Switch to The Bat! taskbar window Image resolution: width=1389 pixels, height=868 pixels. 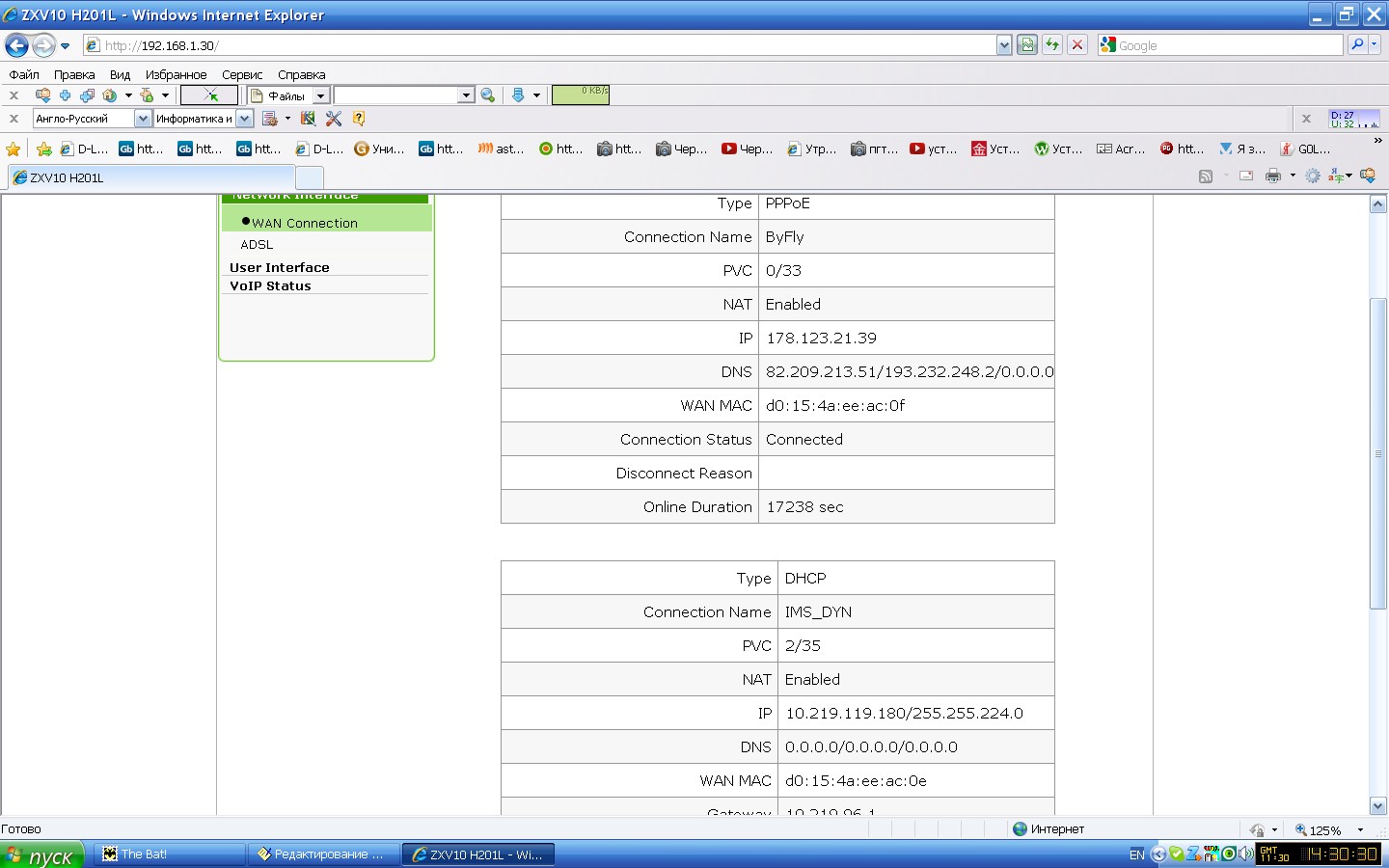click(x=171, y=854)
